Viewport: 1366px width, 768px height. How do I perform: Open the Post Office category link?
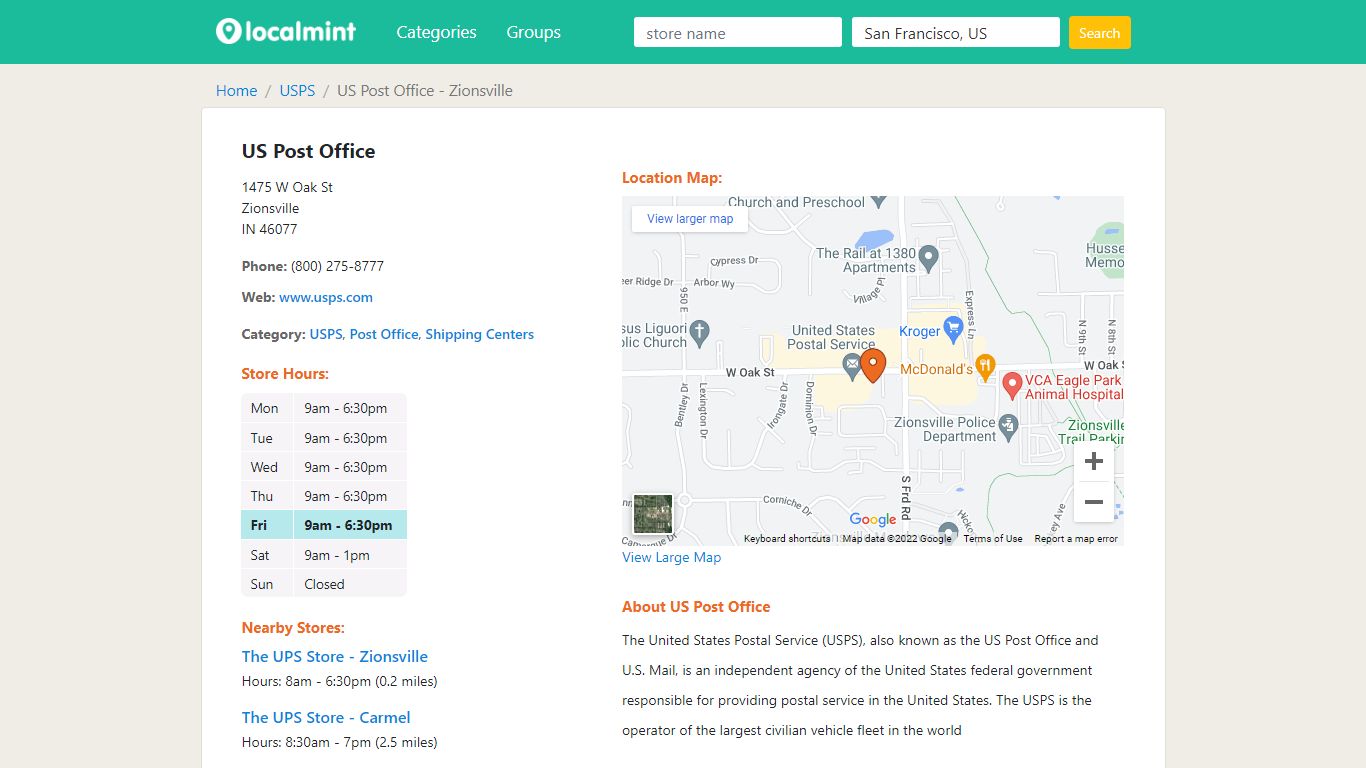click(384, 334)
